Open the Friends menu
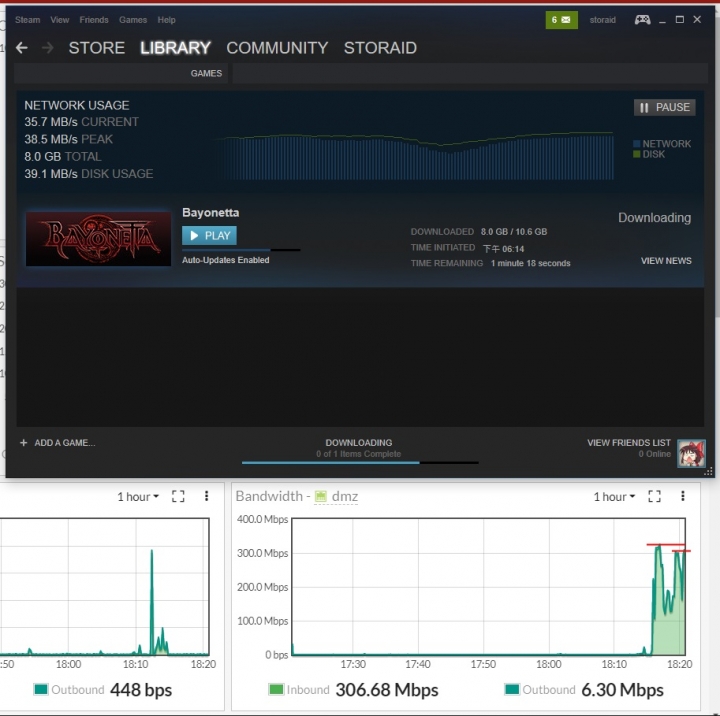The image size is (720, 716). (94, 20)
